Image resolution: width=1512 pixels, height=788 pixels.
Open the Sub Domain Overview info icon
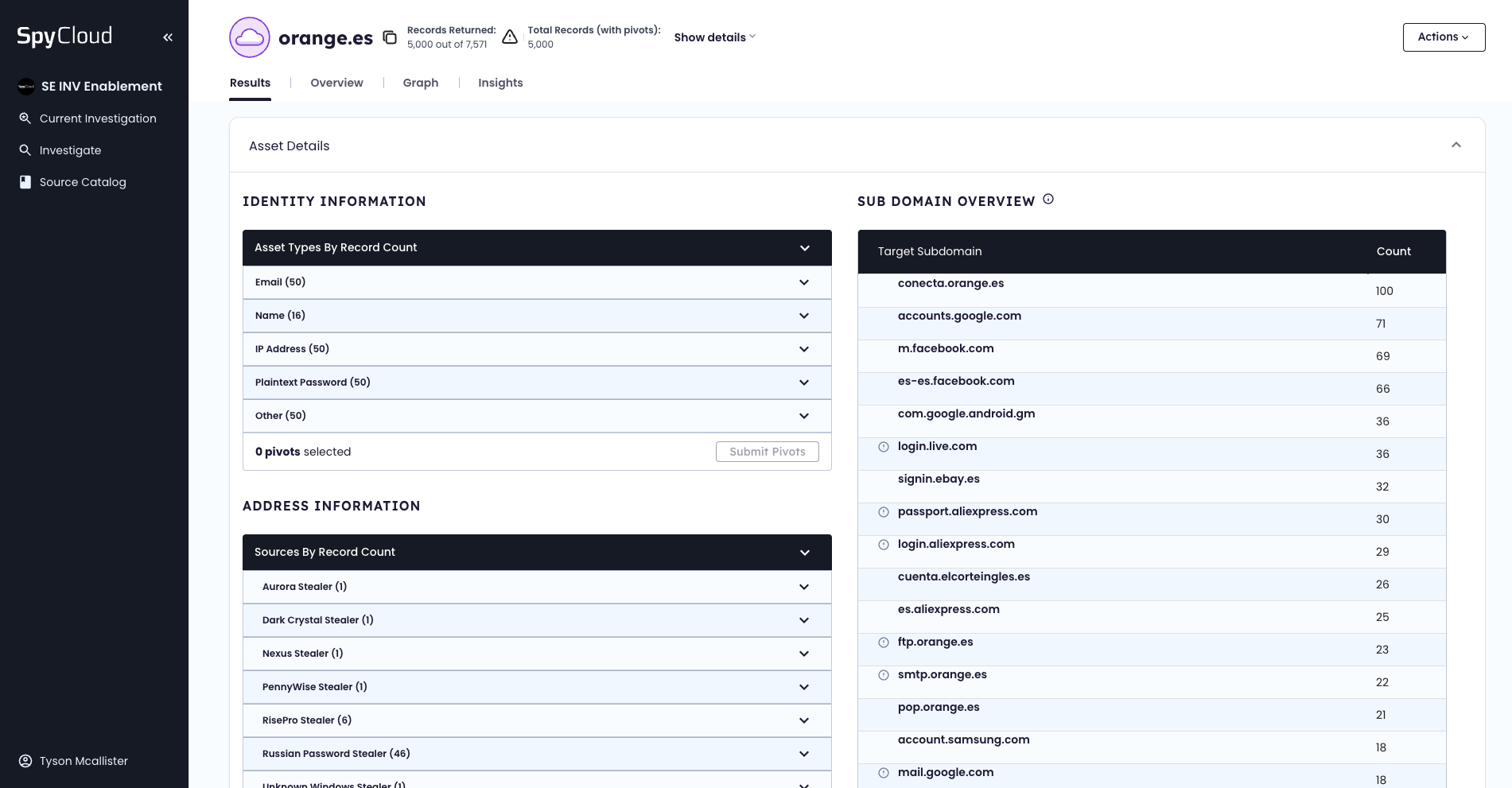click(x=1048, y=200)
